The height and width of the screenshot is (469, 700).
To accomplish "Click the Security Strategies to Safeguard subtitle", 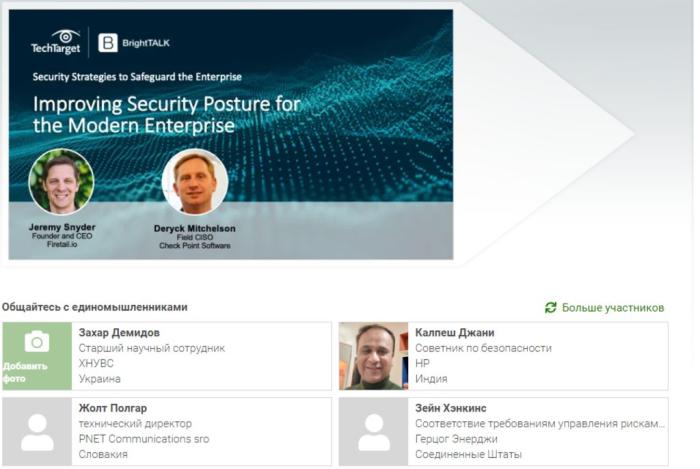I will [137, 77].
